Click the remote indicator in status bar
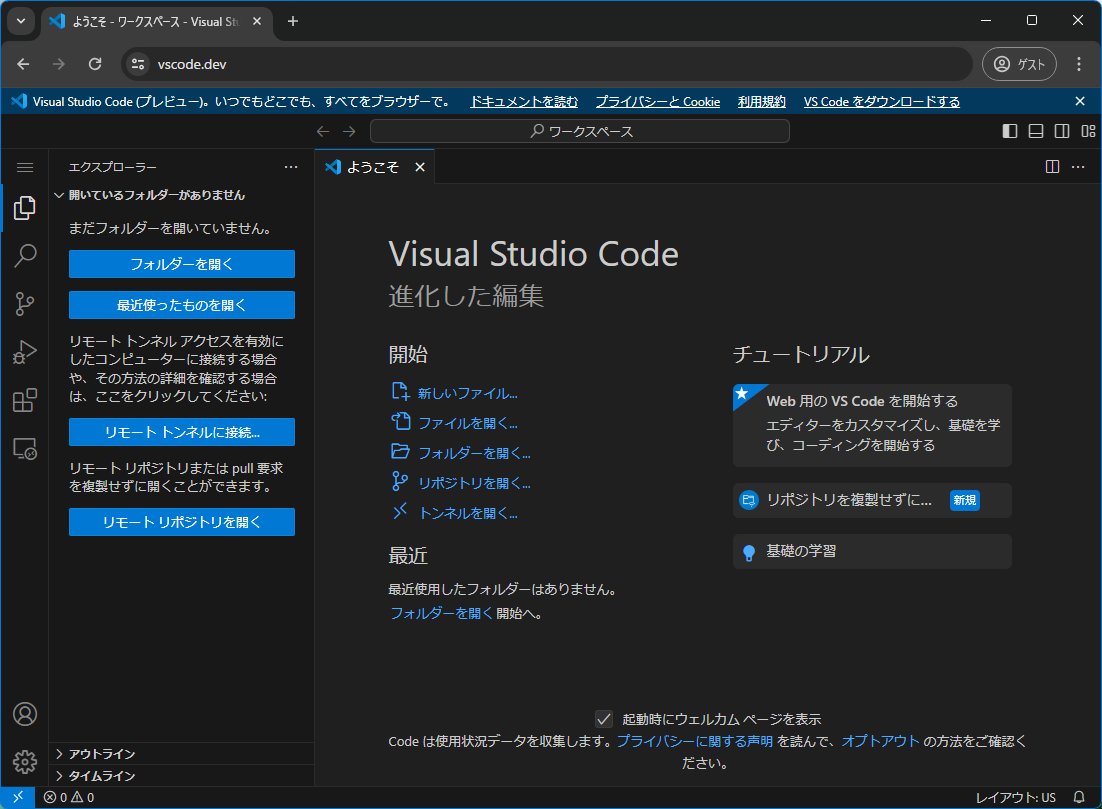This screenshot has width=1102, height=809. point(15,797)
